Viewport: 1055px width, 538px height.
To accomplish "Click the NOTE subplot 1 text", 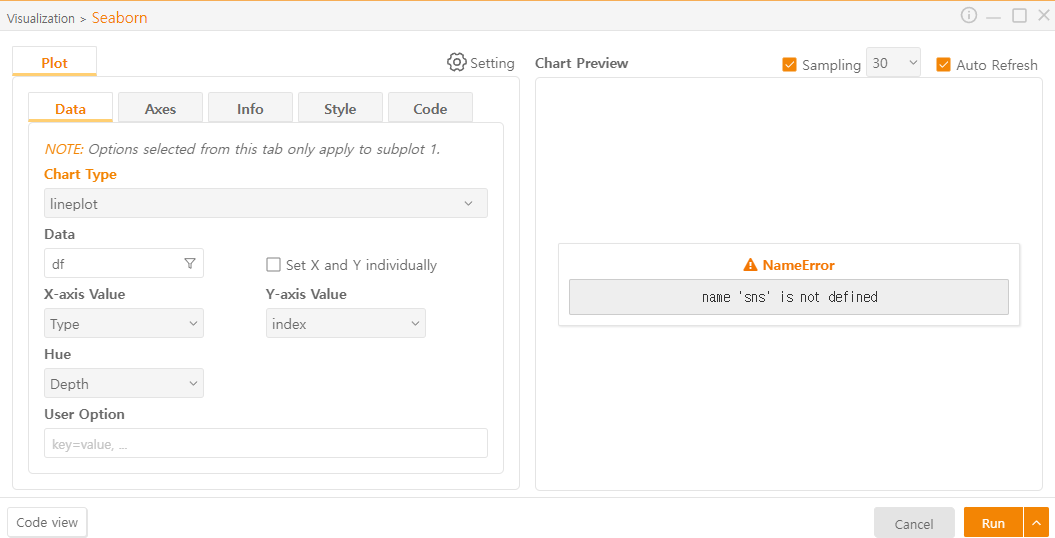I will 242,149.
